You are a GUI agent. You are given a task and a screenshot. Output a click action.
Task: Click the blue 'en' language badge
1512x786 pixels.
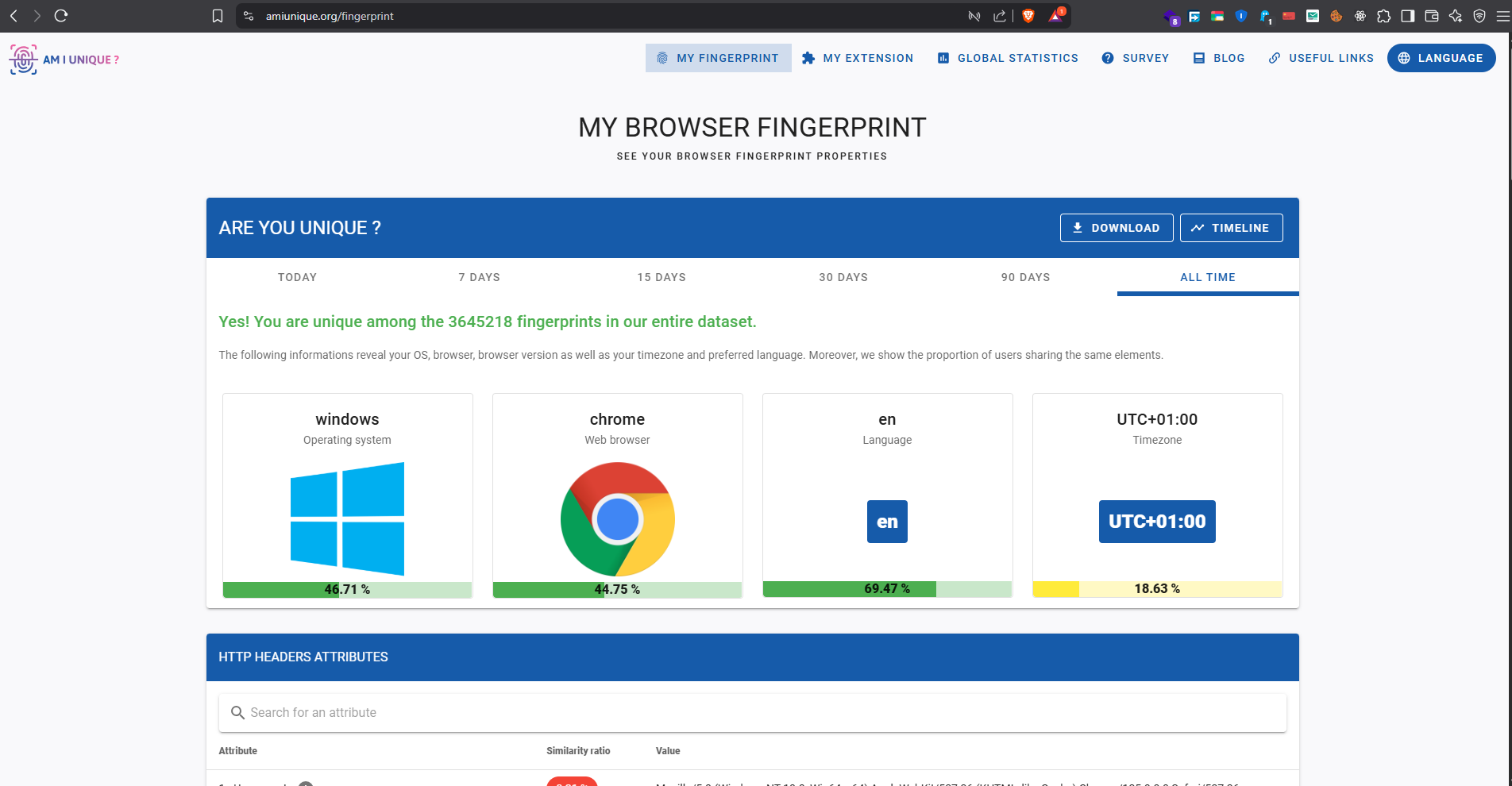pos(887,522)
